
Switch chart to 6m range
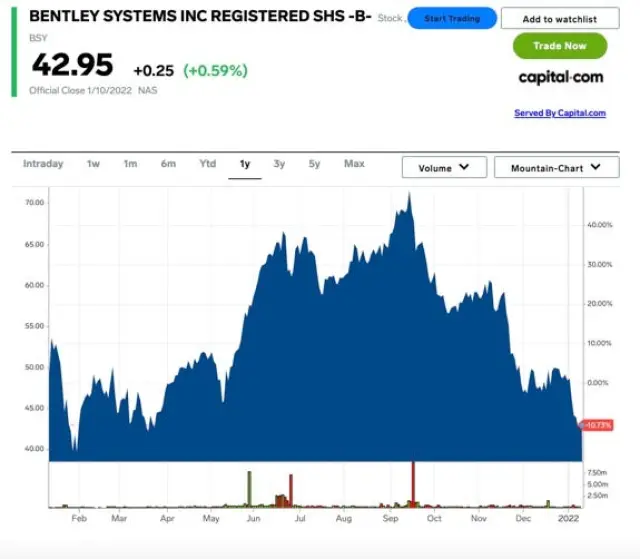pos(168,164)
